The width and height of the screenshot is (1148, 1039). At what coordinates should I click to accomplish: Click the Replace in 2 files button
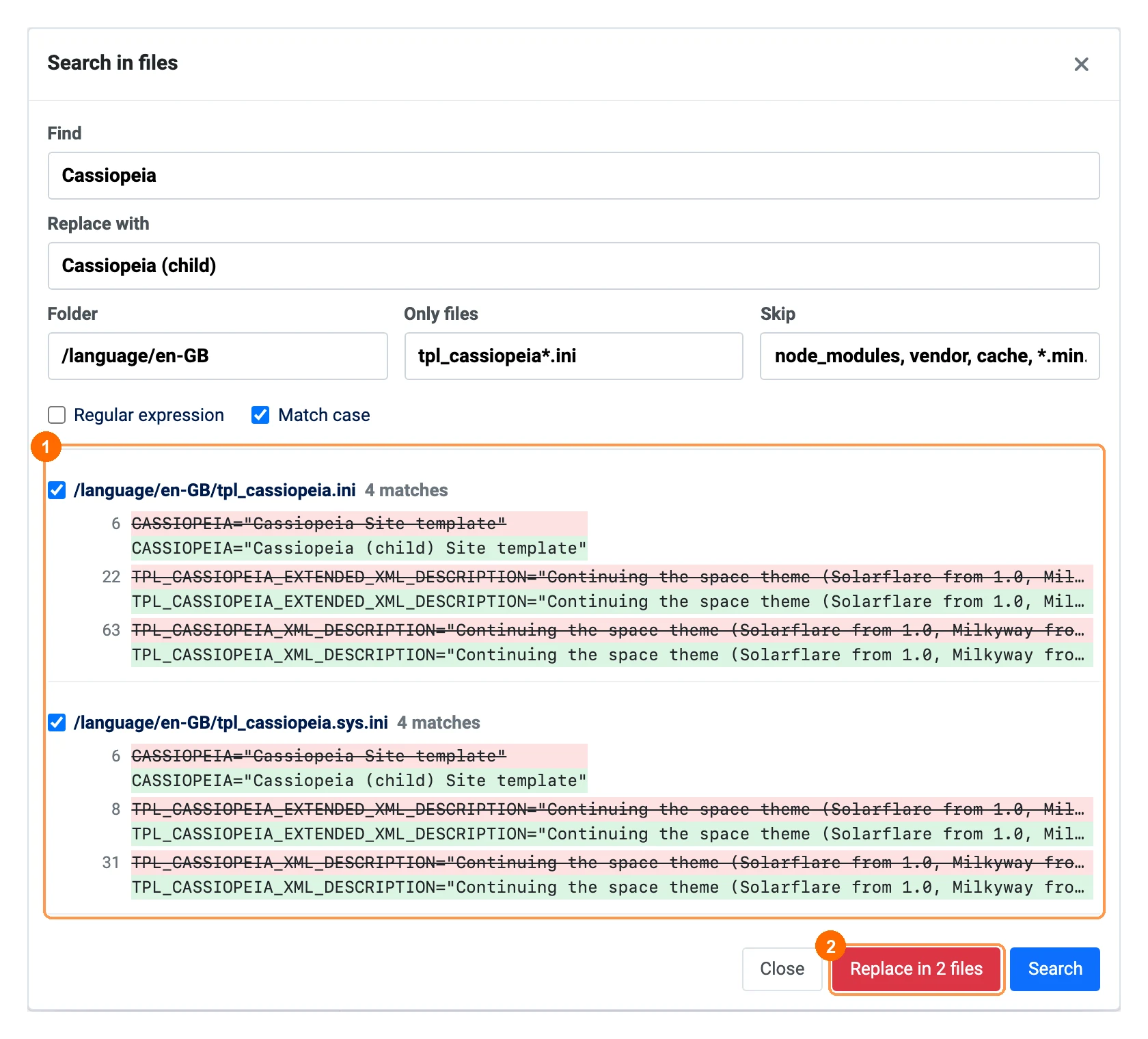pyautogui.click(x=916, y=969)
